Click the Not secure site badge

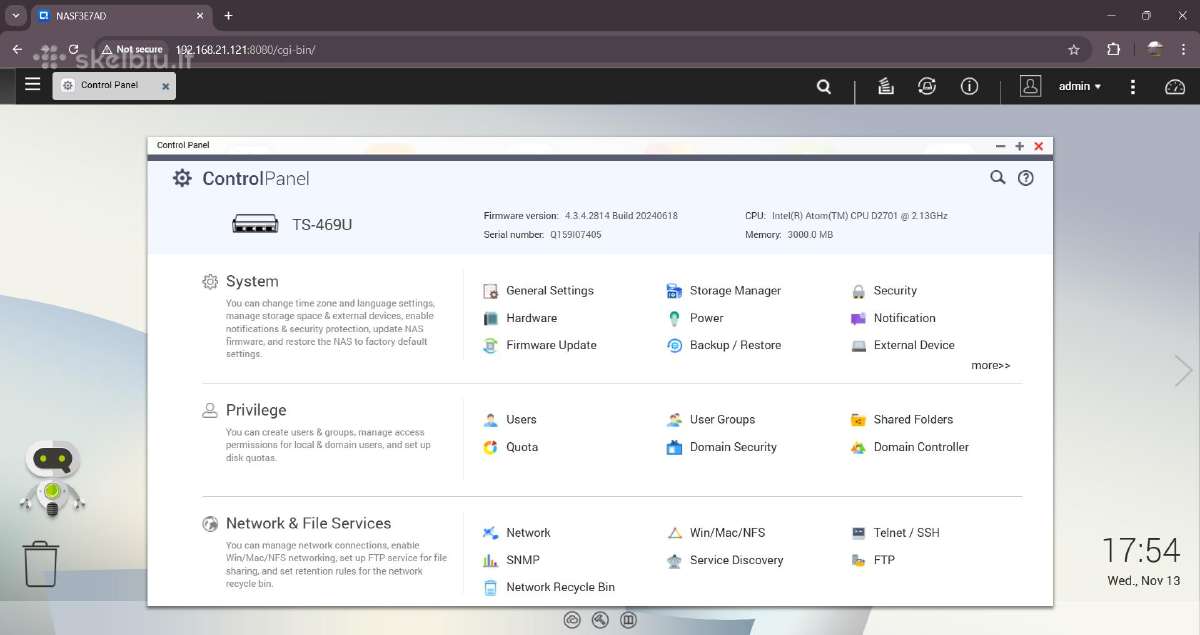coord(132,49)
